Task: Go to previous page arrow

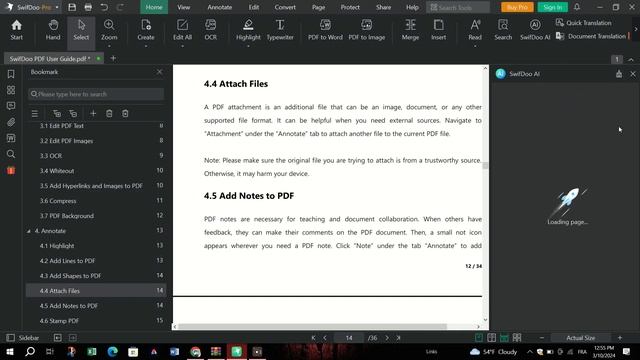Action: [325, 338]
